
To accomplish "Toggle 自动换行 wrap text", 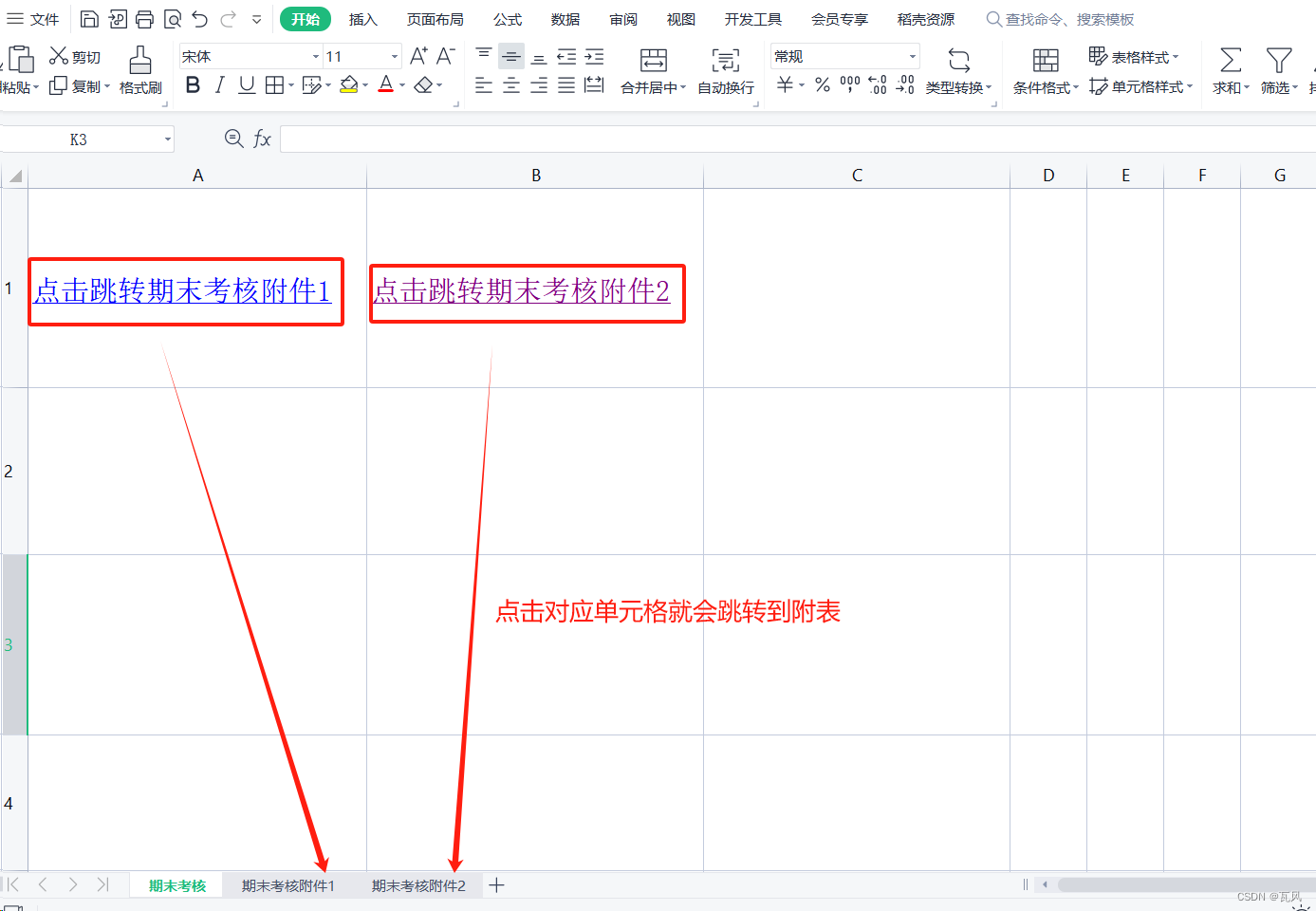I will coord(726,71).
